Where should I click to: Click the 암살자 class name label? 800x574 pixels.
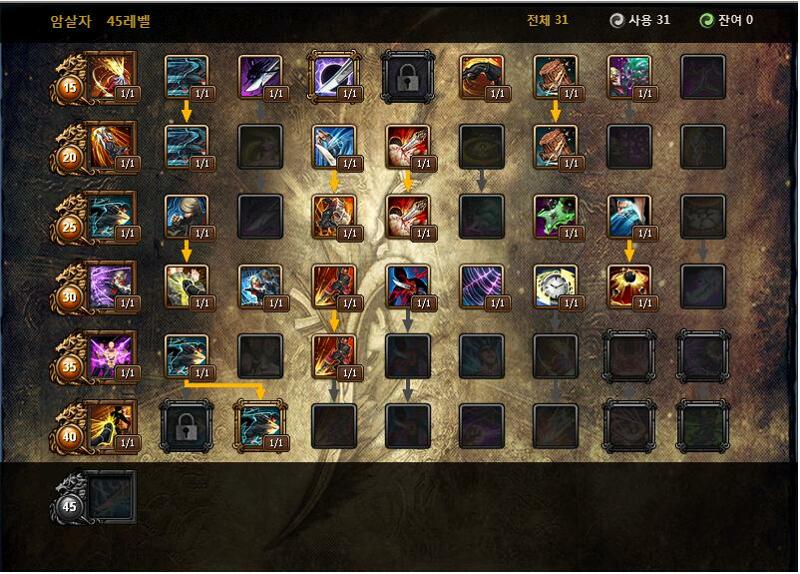click(71, 21)
